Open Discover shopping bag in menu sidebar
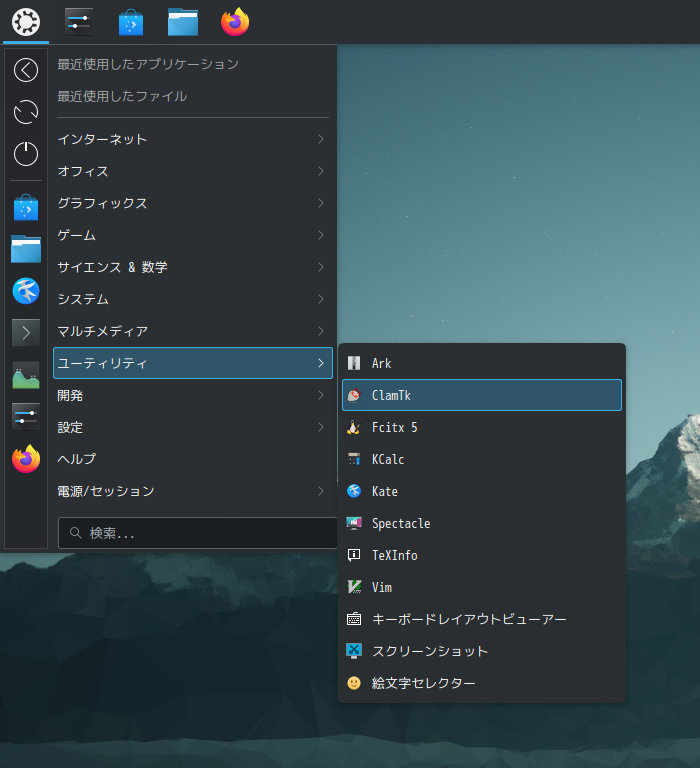This screenshot has width=700, height=768. [26, 207]
